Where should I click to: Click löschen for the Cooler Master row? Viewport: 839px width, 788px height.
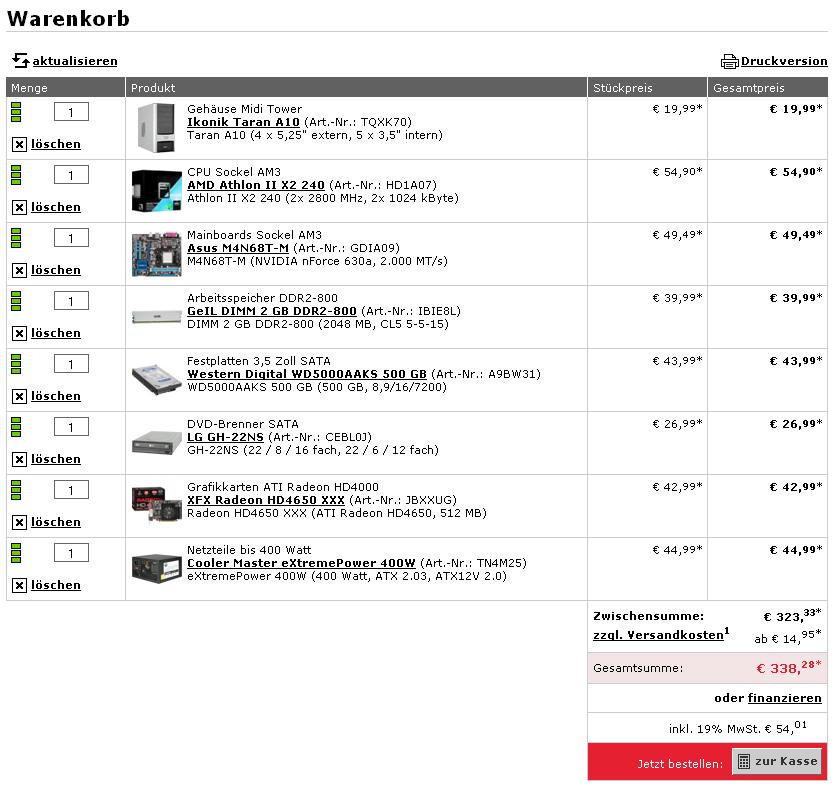coord(56,586)
